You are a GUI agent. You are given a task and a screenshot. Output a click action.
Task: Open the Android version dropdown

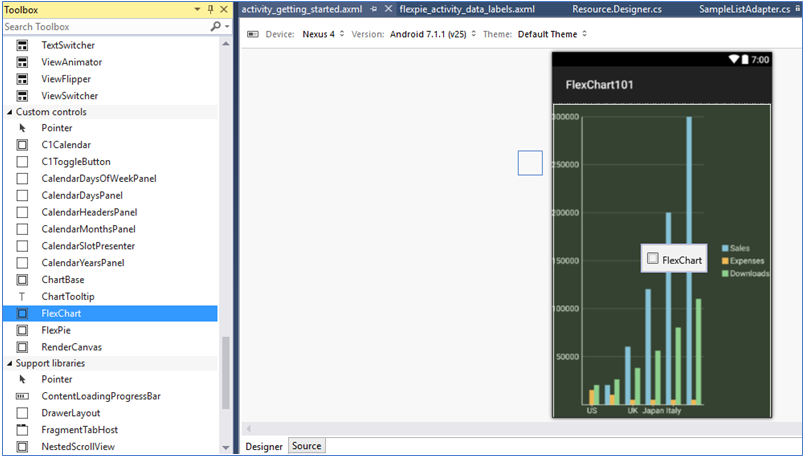(x=430, y=34)
